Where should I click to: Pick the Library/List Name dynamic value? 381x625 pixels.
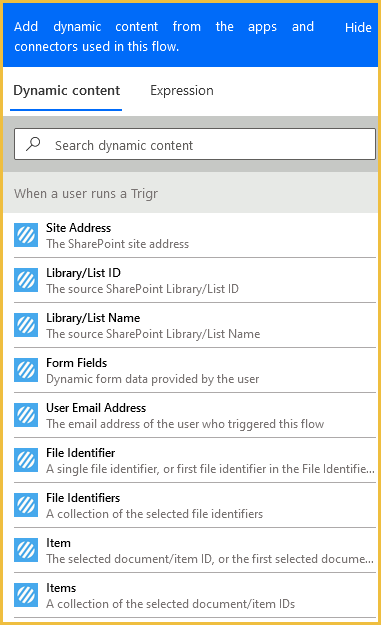pyautogui.click(x=93, y=318)
